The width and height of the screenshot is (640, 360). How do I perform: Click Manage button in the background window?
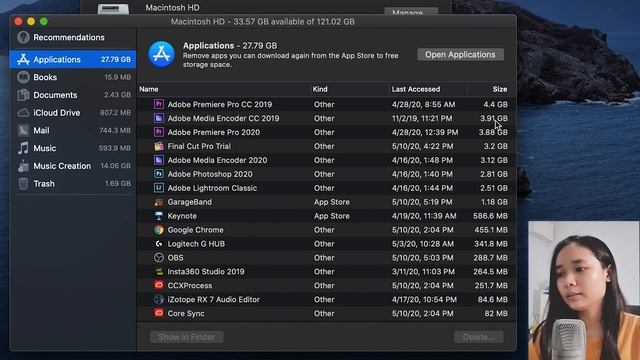[411, 12]
